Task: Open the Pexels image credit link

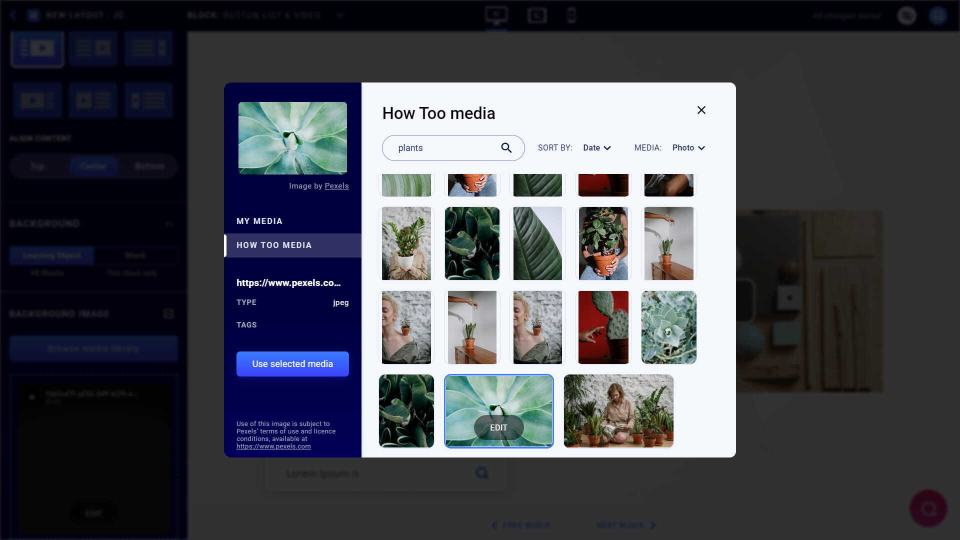Action: pyautogui.click(x=336, y=186)
